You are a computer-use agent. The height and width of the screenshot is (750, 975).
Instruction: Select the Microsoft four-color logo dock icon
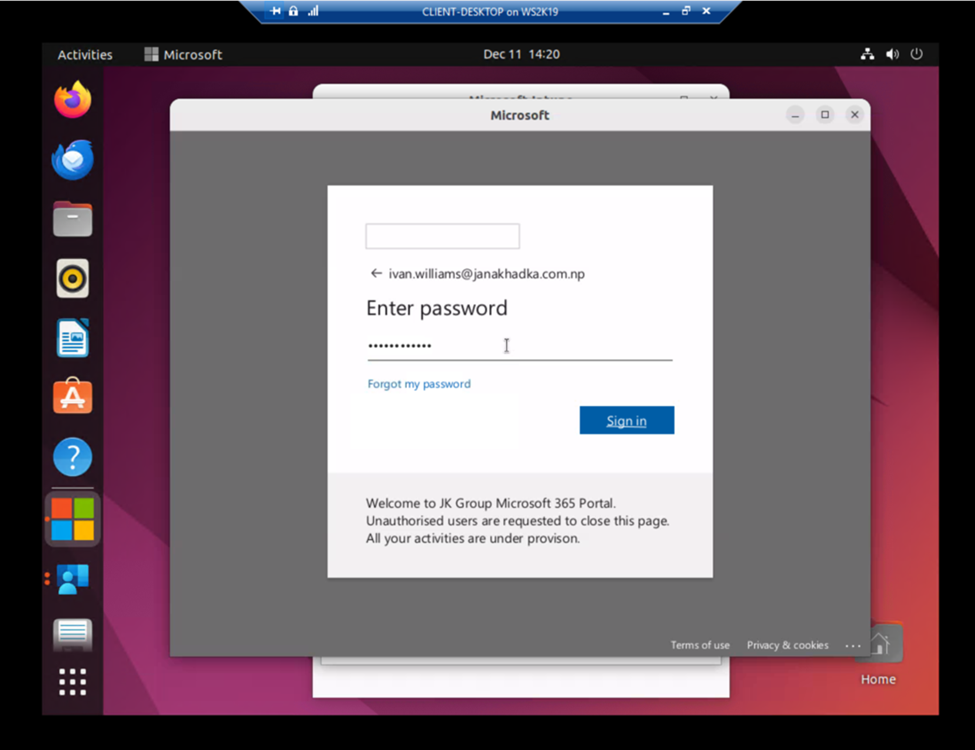coord(73,519)
